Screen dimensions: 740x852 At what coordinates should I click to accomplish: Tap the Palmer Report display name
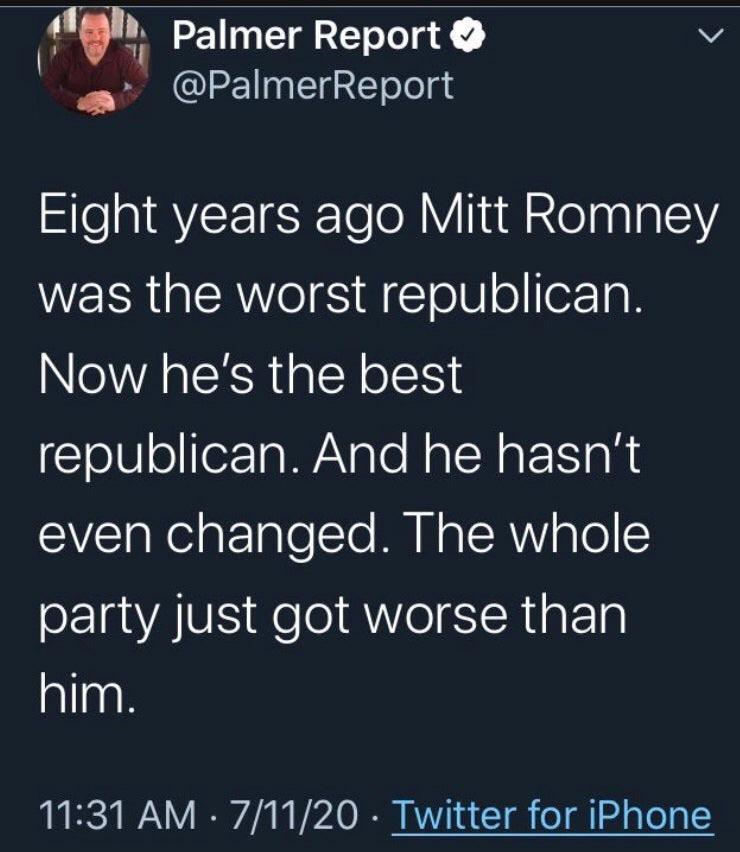click(306, 36)
